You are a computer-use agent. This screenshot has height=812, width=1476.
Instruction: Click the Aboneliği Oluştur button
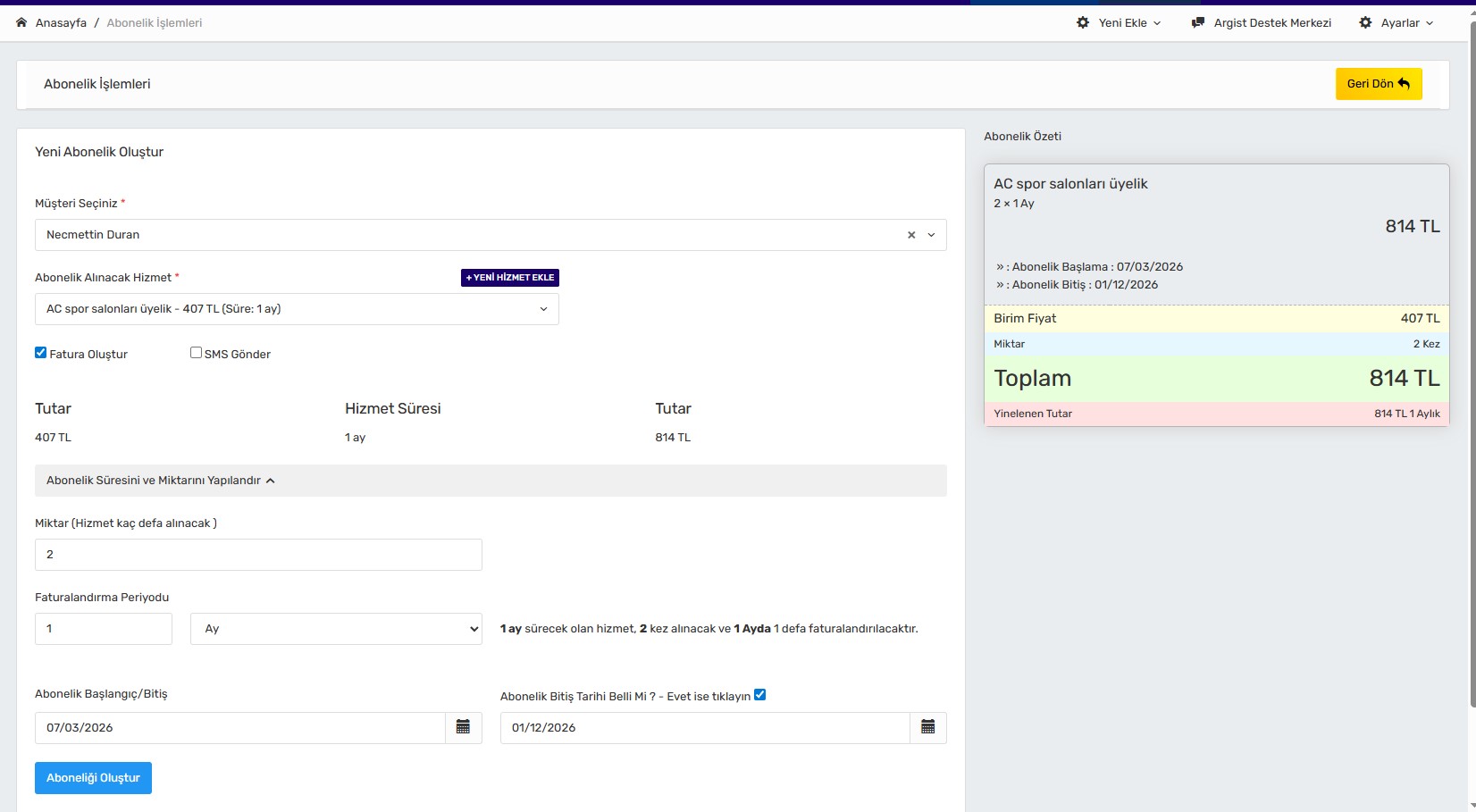click(x=93, y=778)
